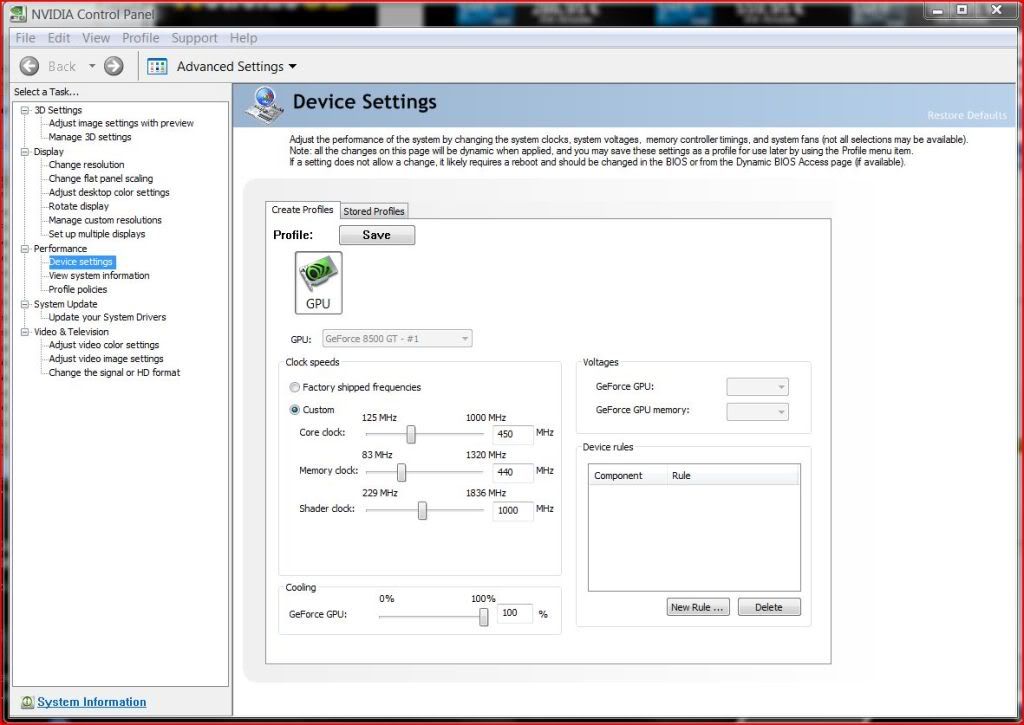Collapse the System Update tree node
The image size is (1024, 725).
[x=25, y=304]
